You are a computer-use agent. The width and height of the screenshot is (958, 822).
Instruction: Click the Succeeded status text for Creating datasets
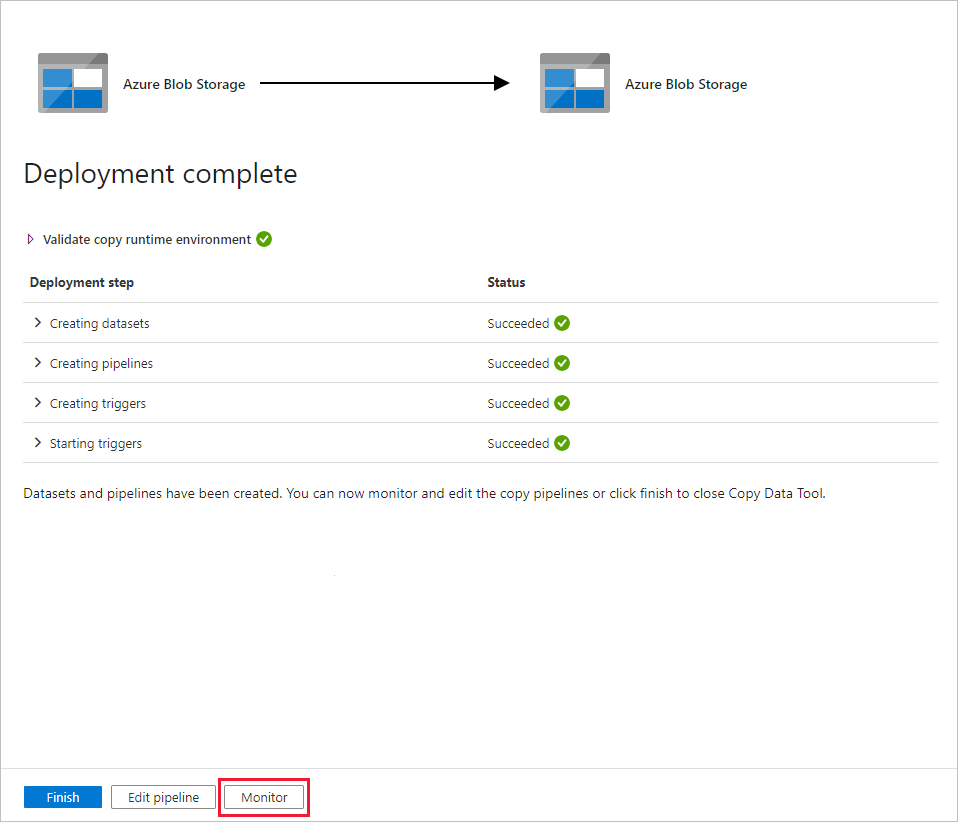[517, 323]
